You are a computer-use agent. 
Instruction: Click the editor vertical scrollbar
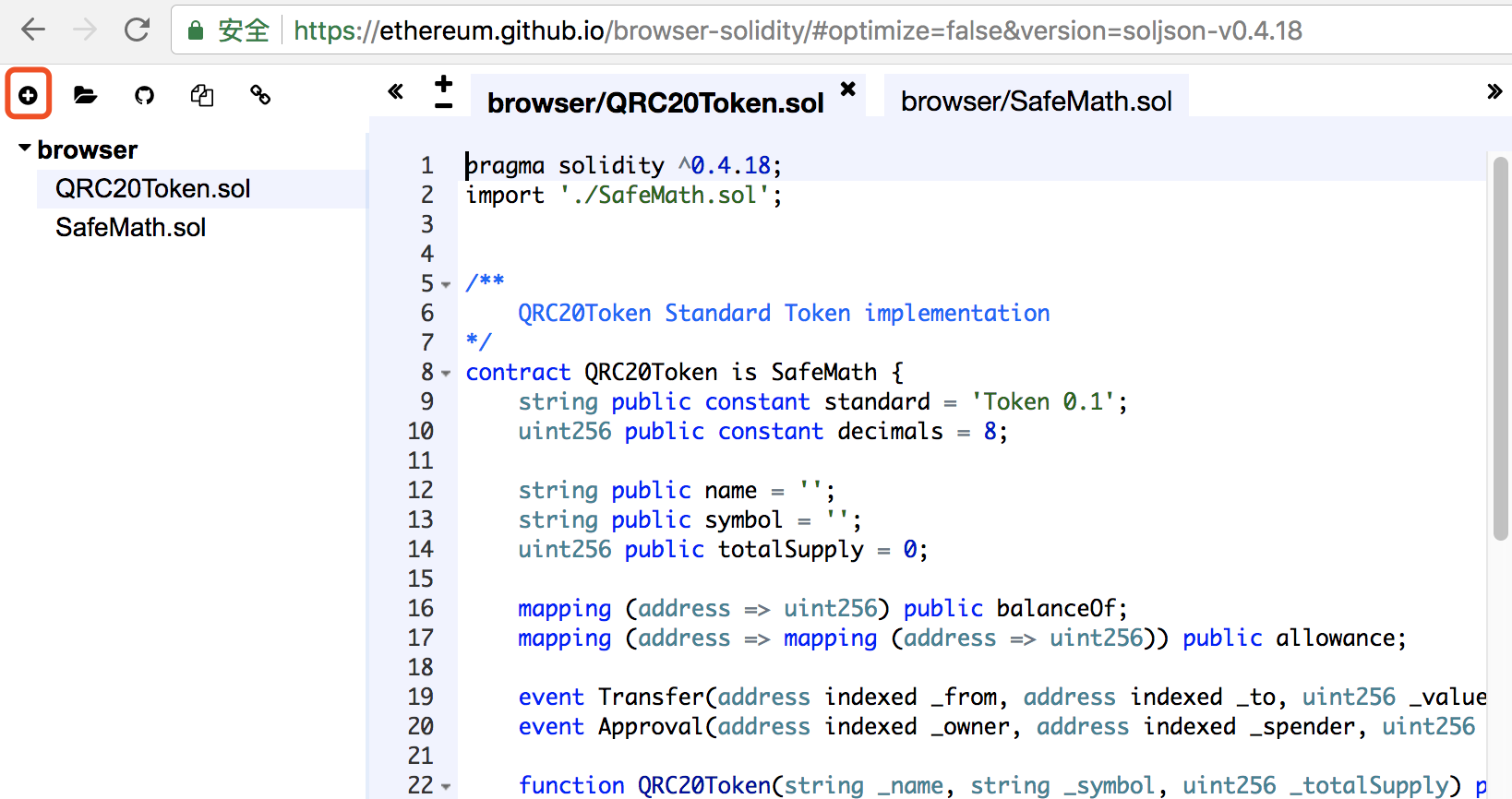click(x=1500, y=348)
